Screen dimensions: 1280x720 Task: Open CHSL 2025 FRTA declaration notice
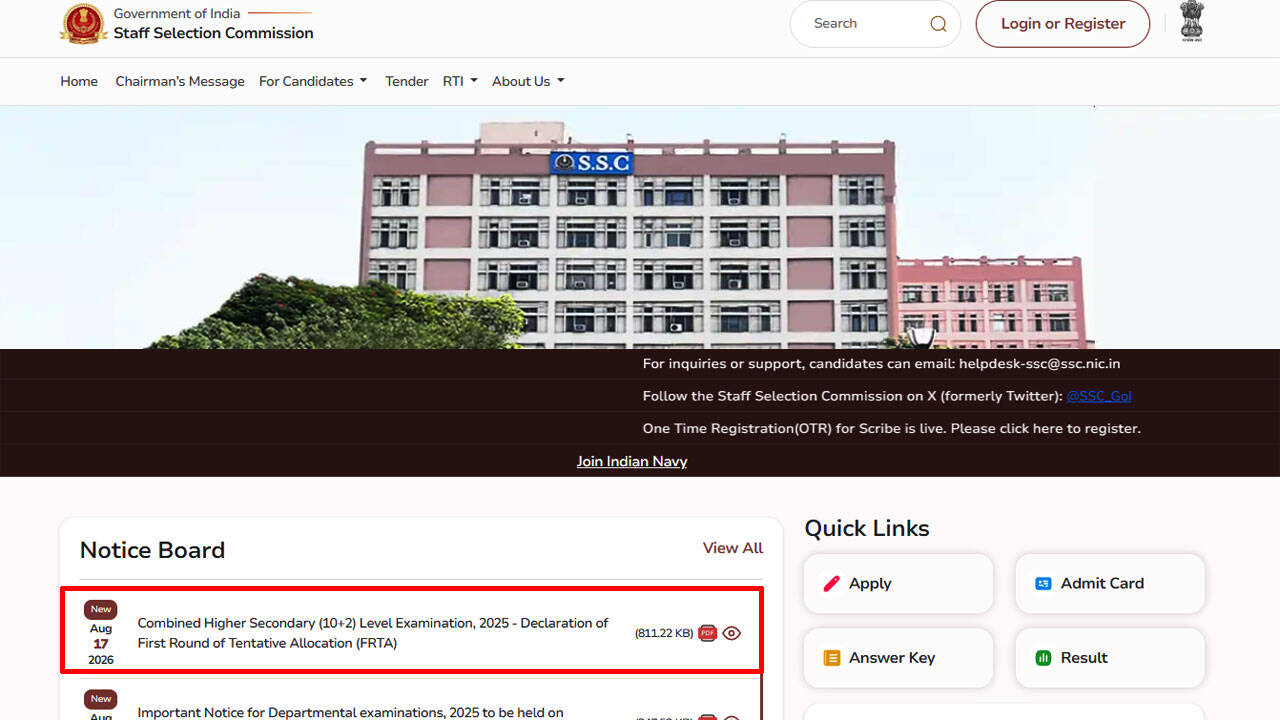point(373,633)
